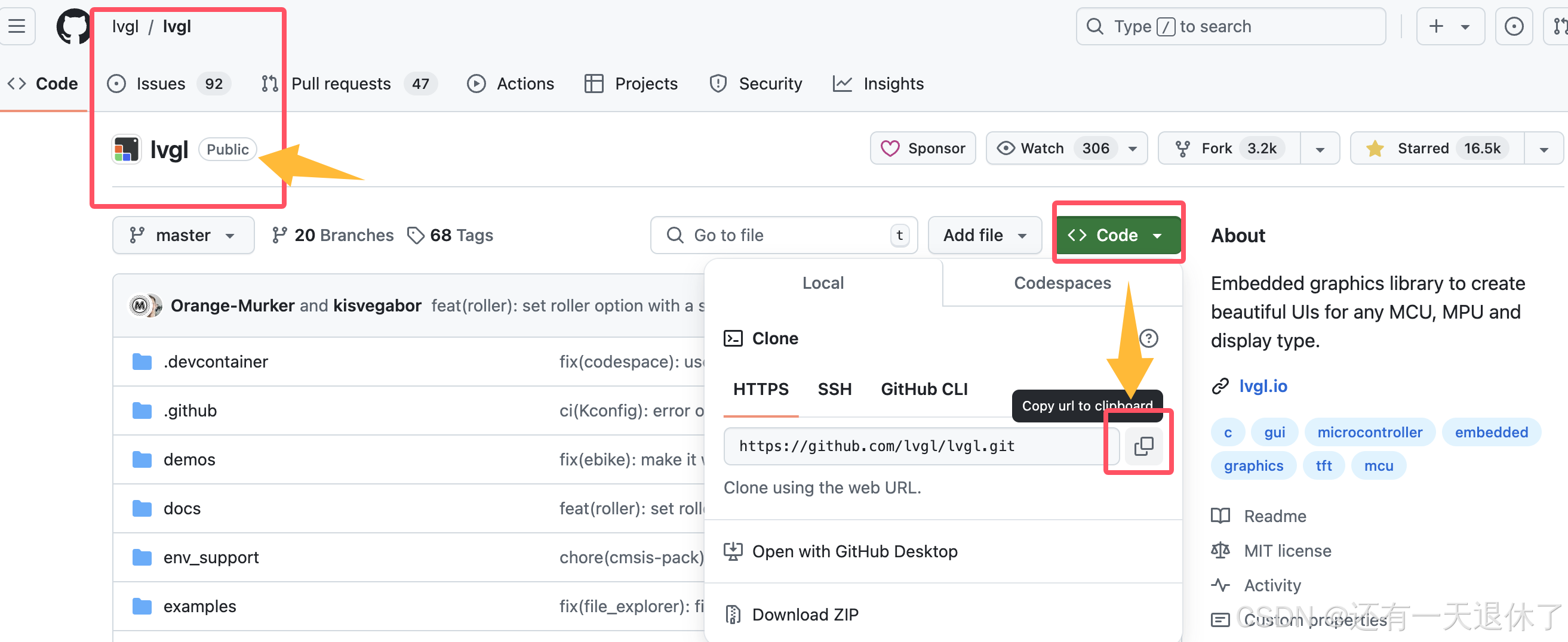1568x642 pixels.
Task: Expand the star lists dropdown arrow
Action: [1544, 149]
